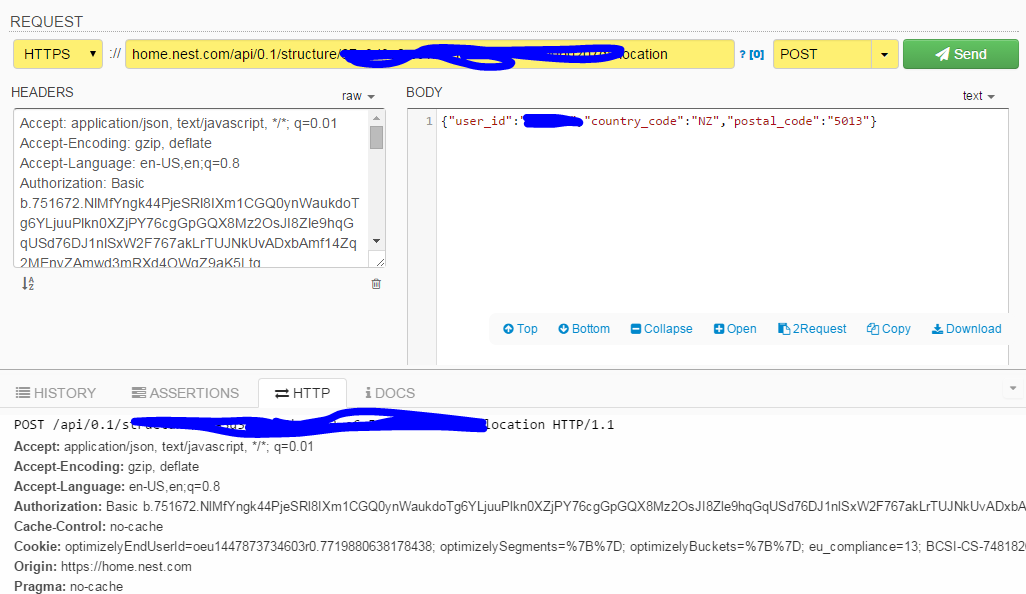1026x594 pixels.
Task: Click the Top button in body toolbar
Action: click(x=520, y=328)
